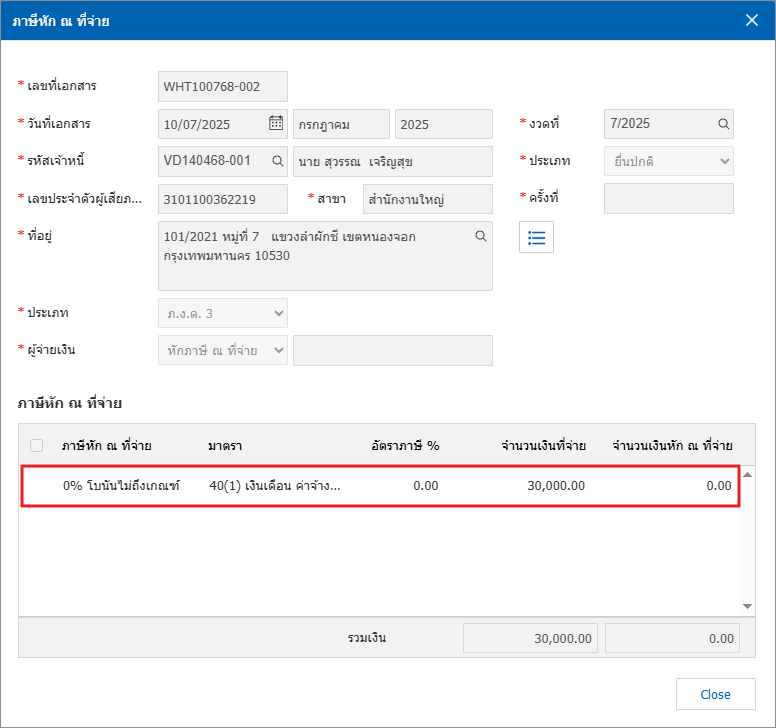Open the หักภาษี ณ ที่จ่าย payer dropdown
Viewport: 776px width, 728px height.
point(223,350)
